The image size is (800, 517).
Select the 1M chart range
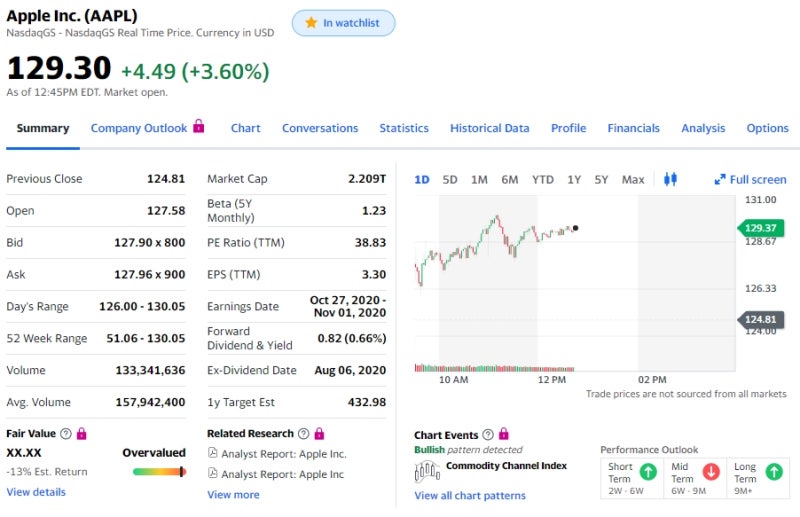point(479,180)
